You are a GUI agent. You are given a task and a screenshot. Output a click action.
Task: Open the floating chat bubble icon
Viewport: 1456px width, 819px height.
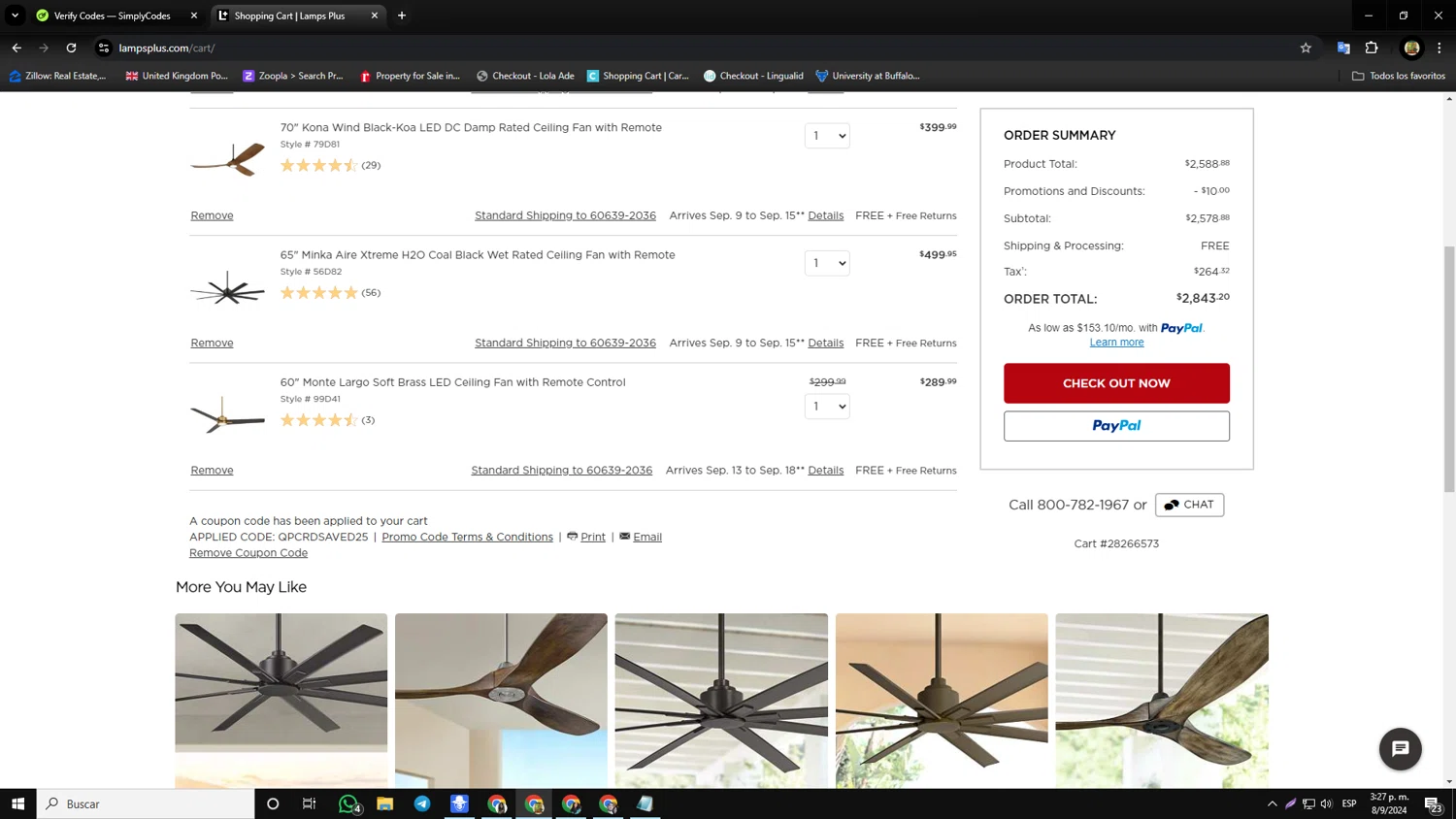pyautogui.click(x=1400, y=748)
